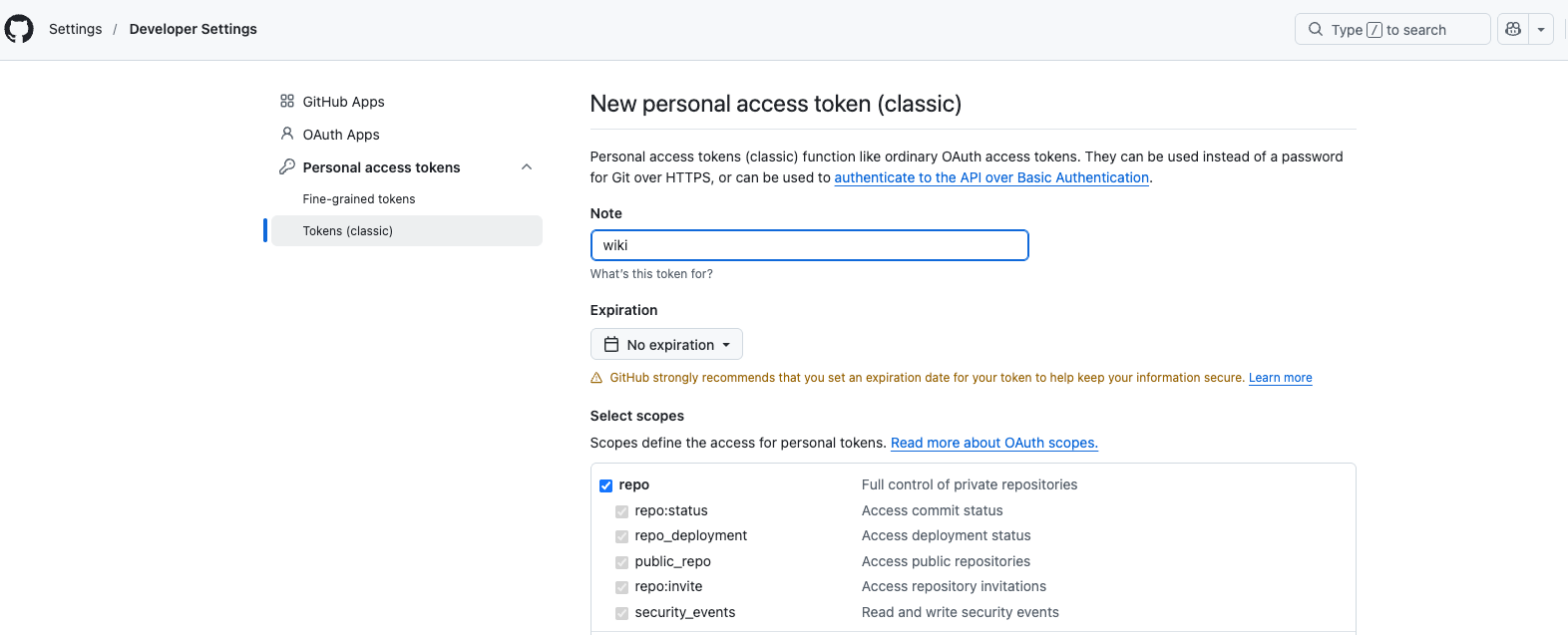The width and height of the screenshot is (1568, 635).
Task: Go to Settings breadcrumb
Action: point(76,29)
